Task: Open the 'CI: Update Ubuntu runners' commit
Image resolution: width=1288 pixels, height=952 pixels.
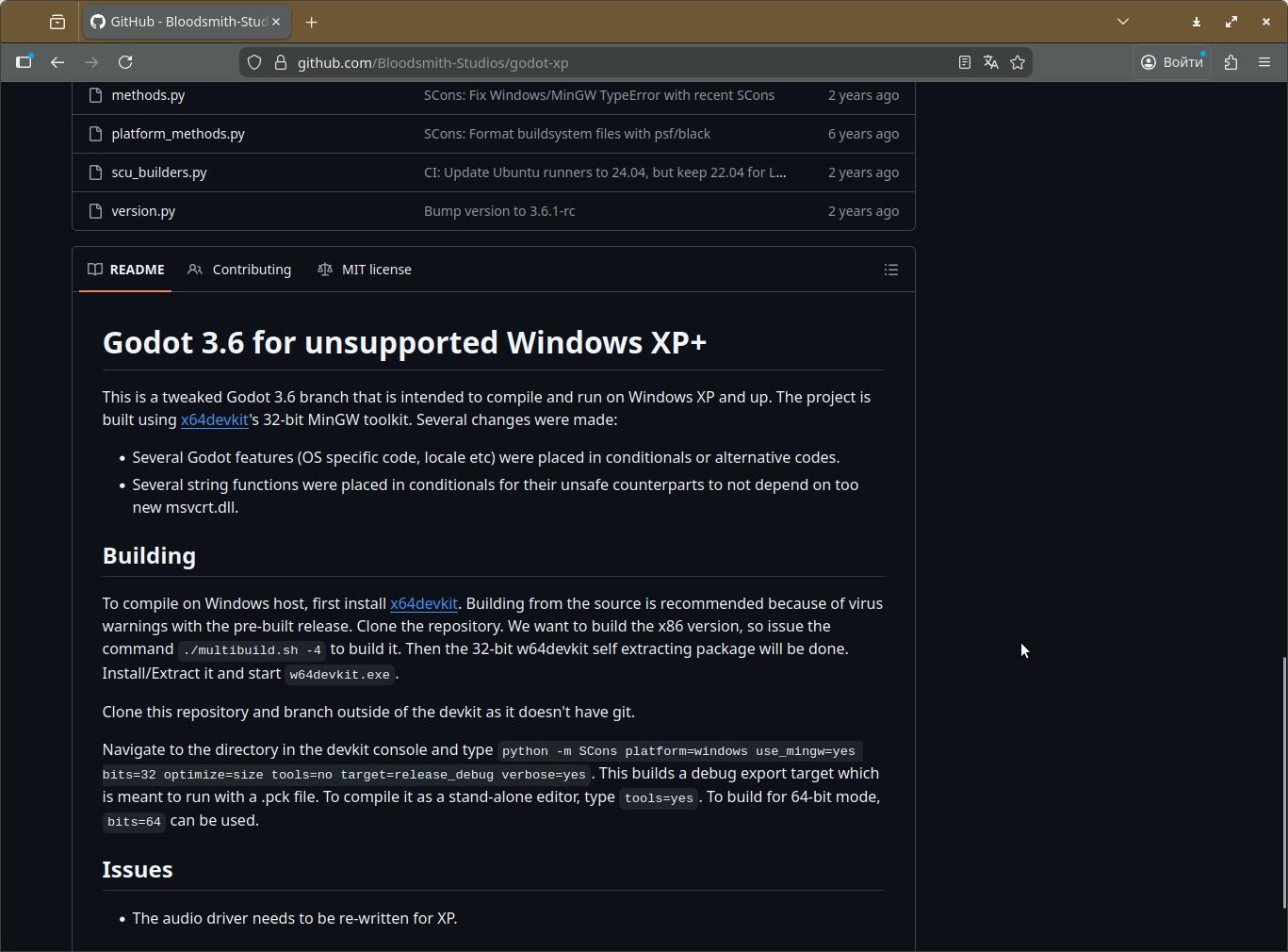Action: (605, 172)
